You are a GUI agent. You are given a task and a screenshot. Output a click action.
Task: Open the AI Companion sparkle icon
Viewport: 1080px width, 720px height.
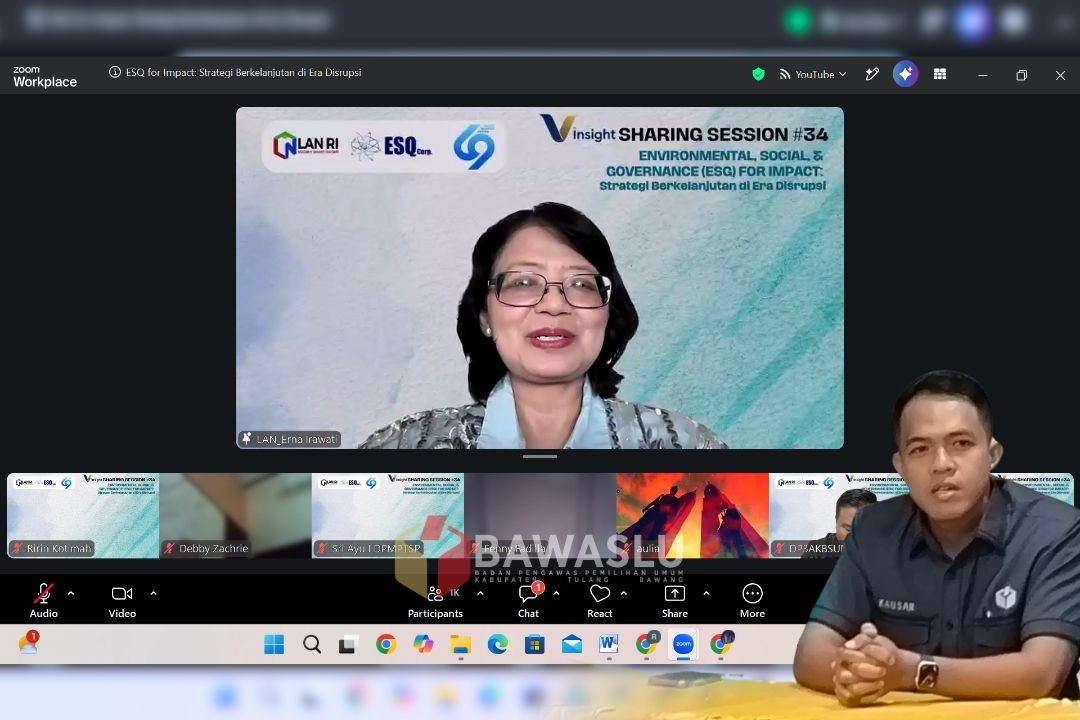click(905, 74)
